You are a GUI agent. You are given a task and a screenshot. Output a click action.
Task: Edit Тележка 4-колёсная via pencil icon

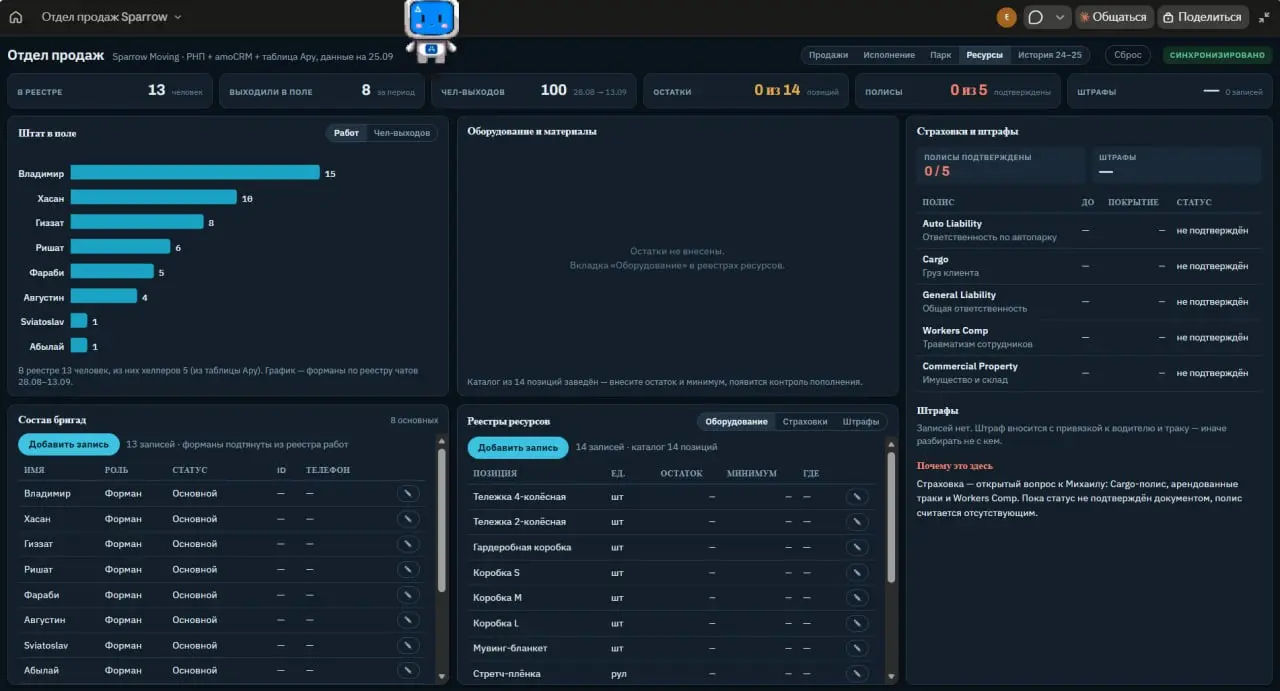(x=857, y=497)
